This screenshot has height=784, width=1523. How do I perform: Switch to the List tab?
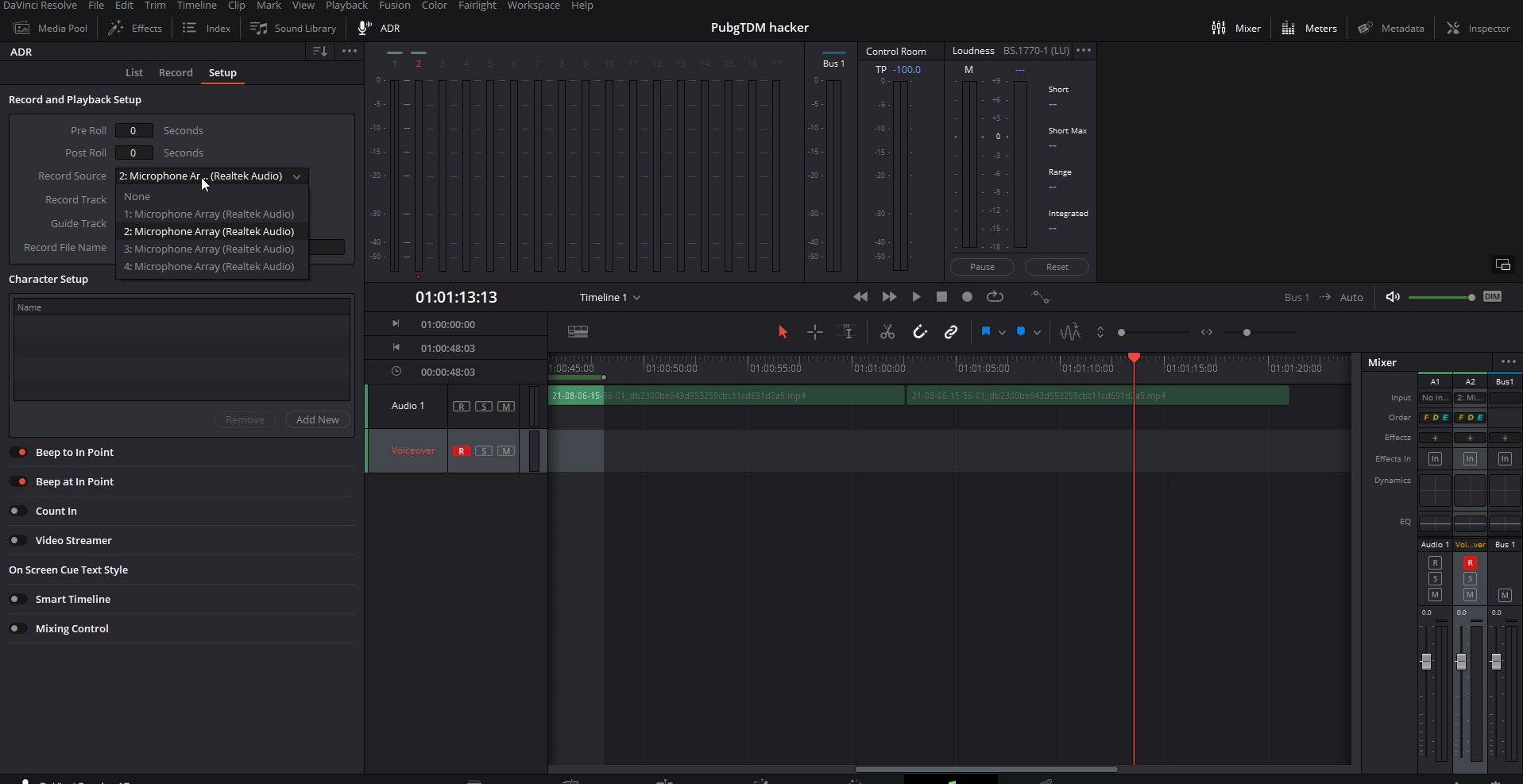(133, 72)
